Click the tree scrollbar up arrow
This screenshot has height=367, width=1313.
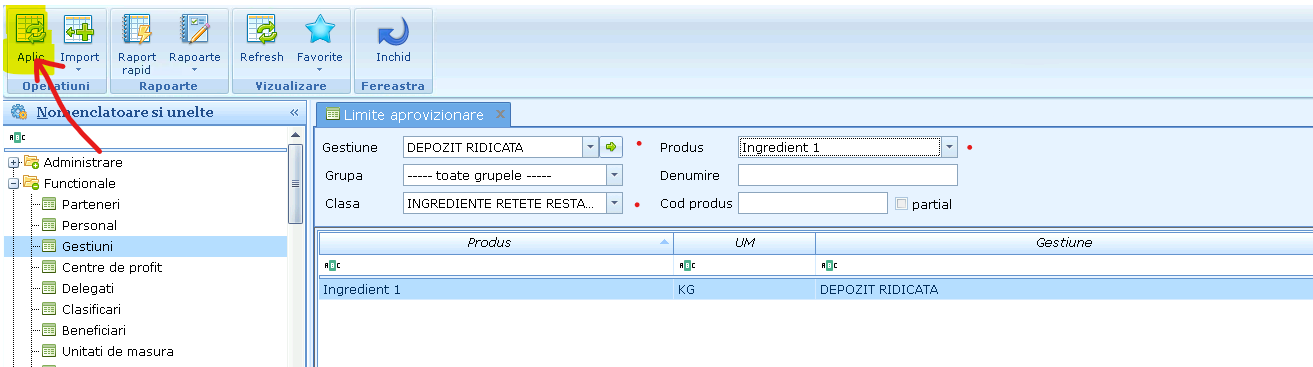tap(296, 134)
